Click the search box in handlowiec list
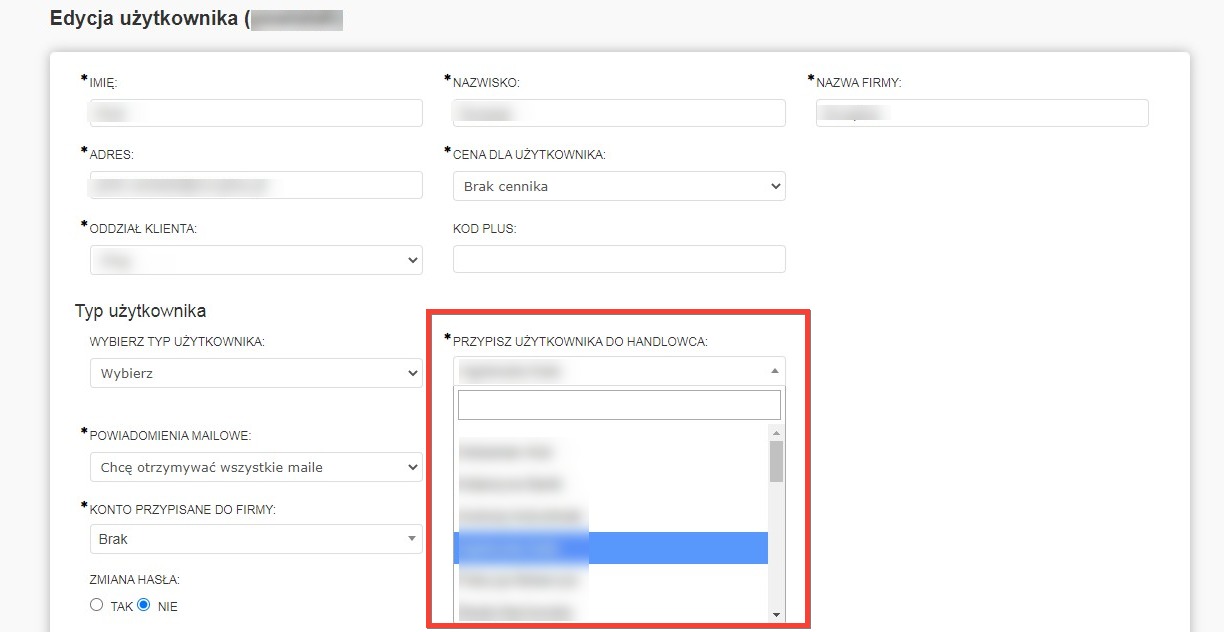The image size is (1224, 632). tap(619, 405)
